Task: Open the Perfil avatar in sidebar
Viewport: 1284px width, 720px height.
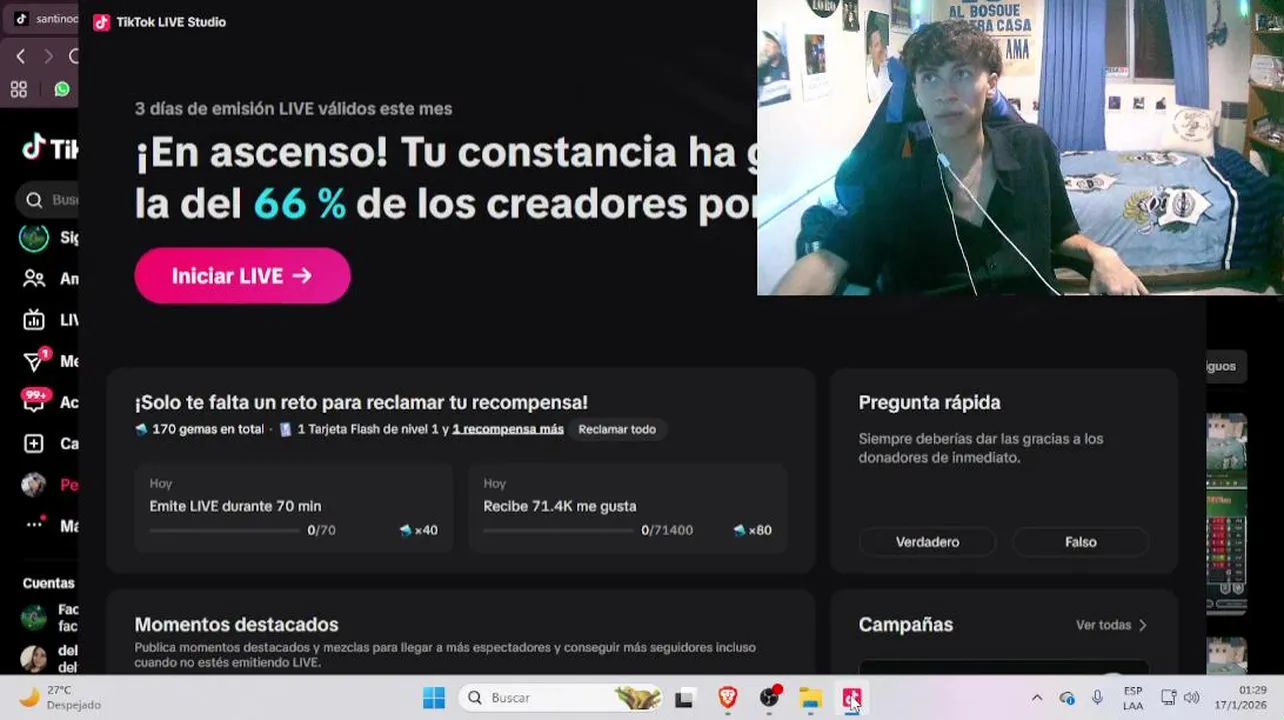Action: [34, 485]
